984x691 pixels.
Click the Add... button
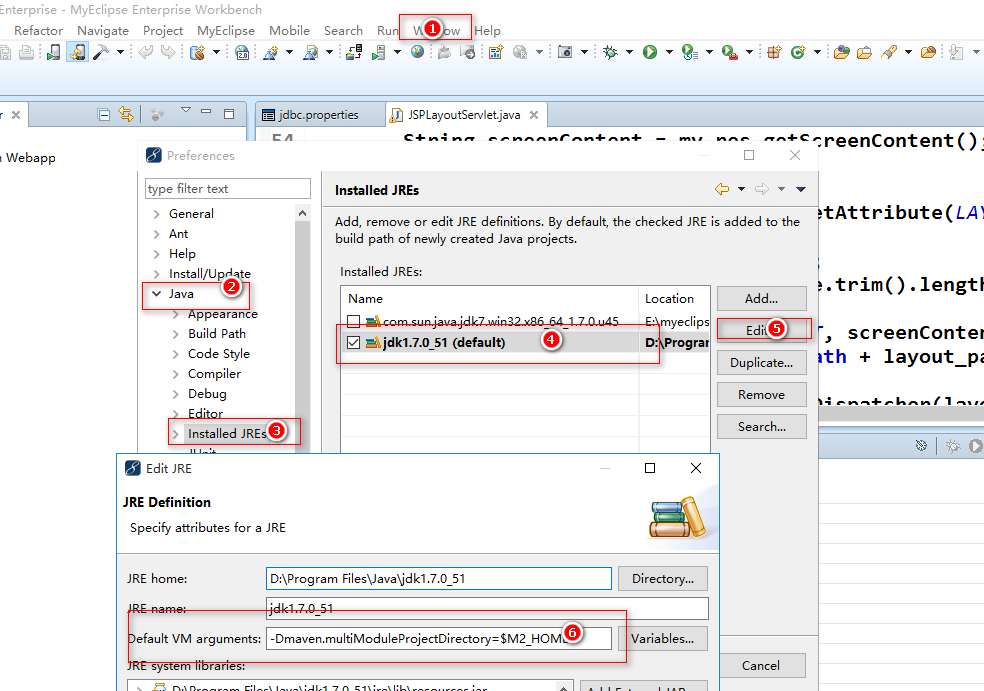(x=761, y=299)
